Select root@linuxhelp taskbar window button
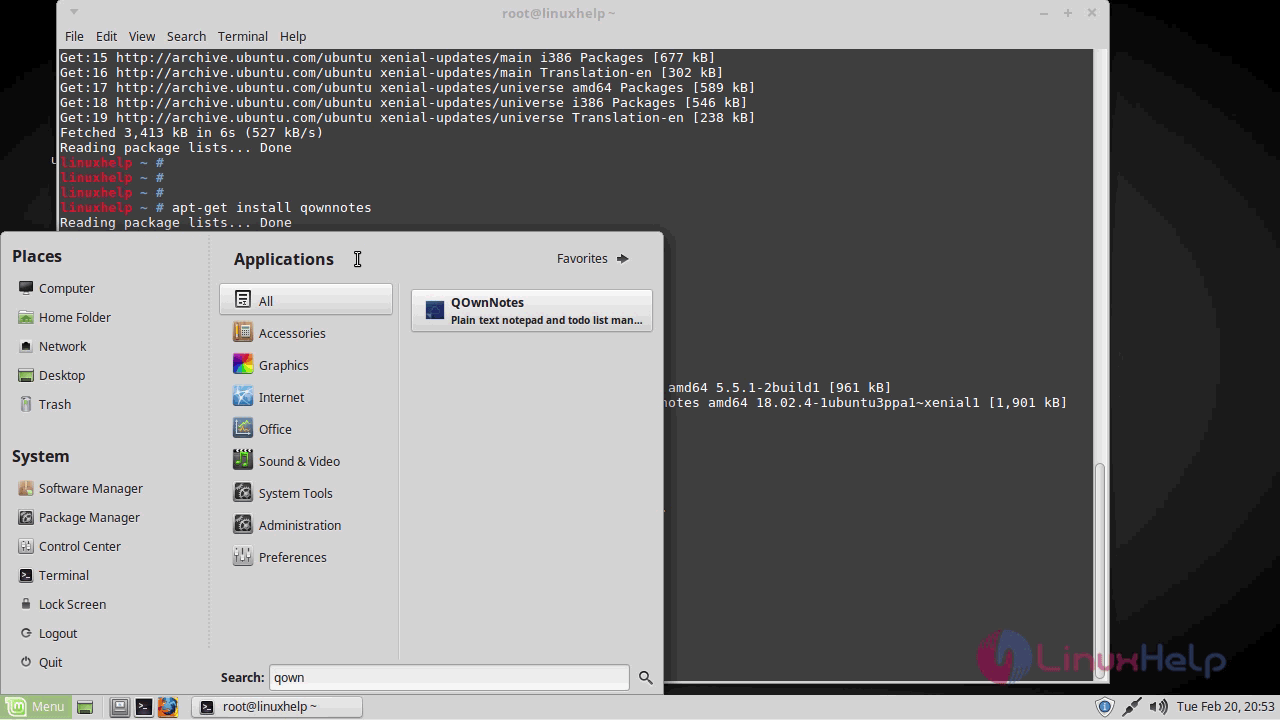 (x=276, y=706)
